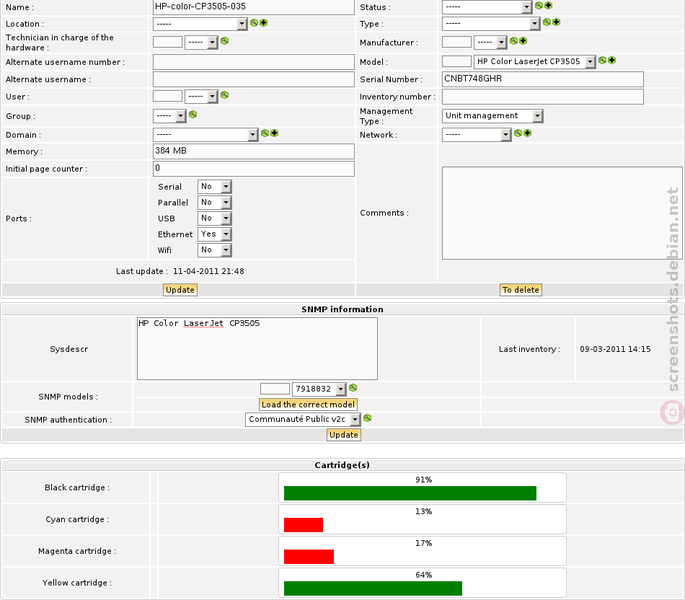Click green icon next to Group dropdown

pos(193,114)
